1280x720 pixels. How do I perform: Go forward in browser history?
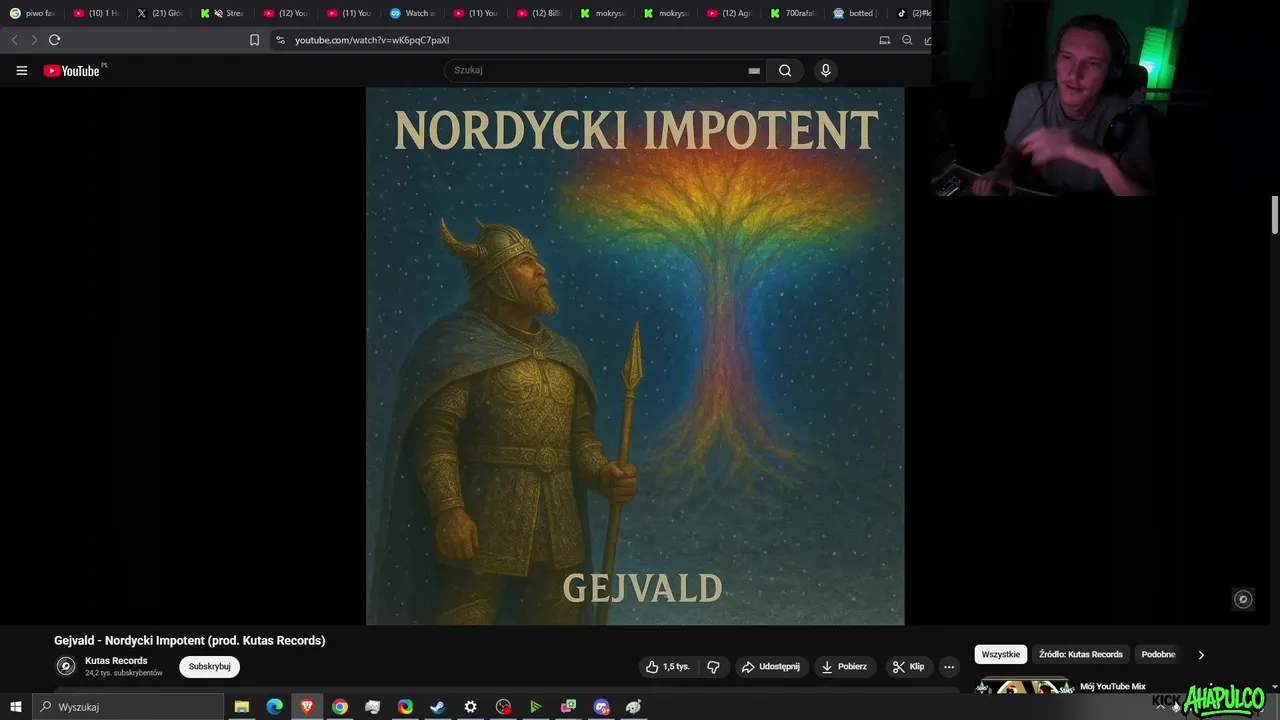click(33, 40)
